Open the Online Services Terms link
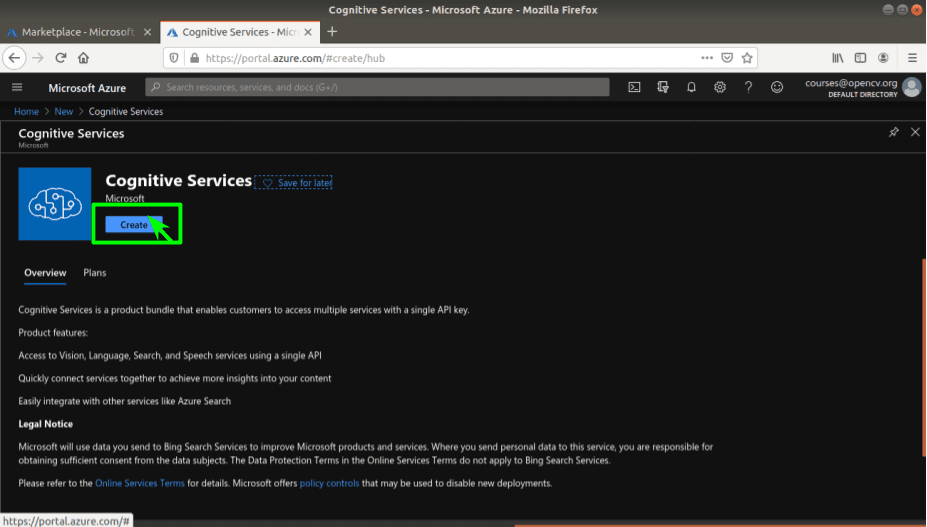The image size is (927, 527). point(140,483)
